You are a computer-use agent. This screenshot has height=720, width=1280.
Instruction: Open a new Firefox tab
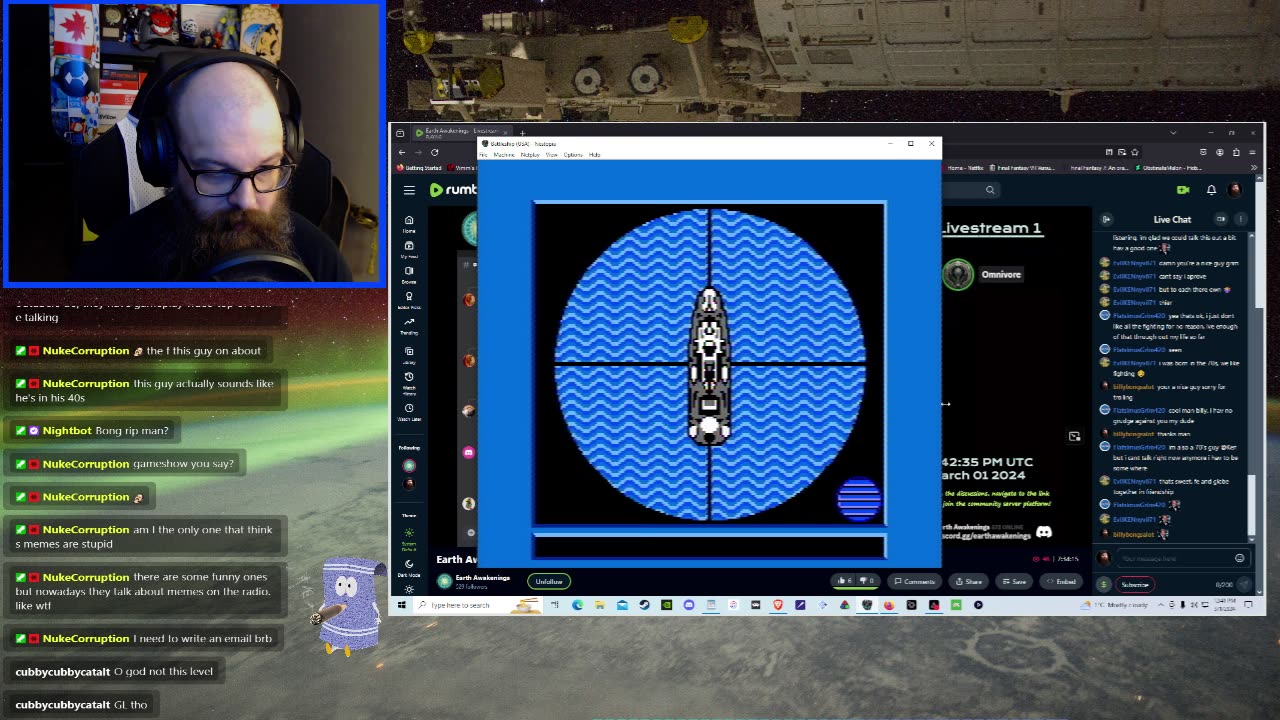coord(522,132)
